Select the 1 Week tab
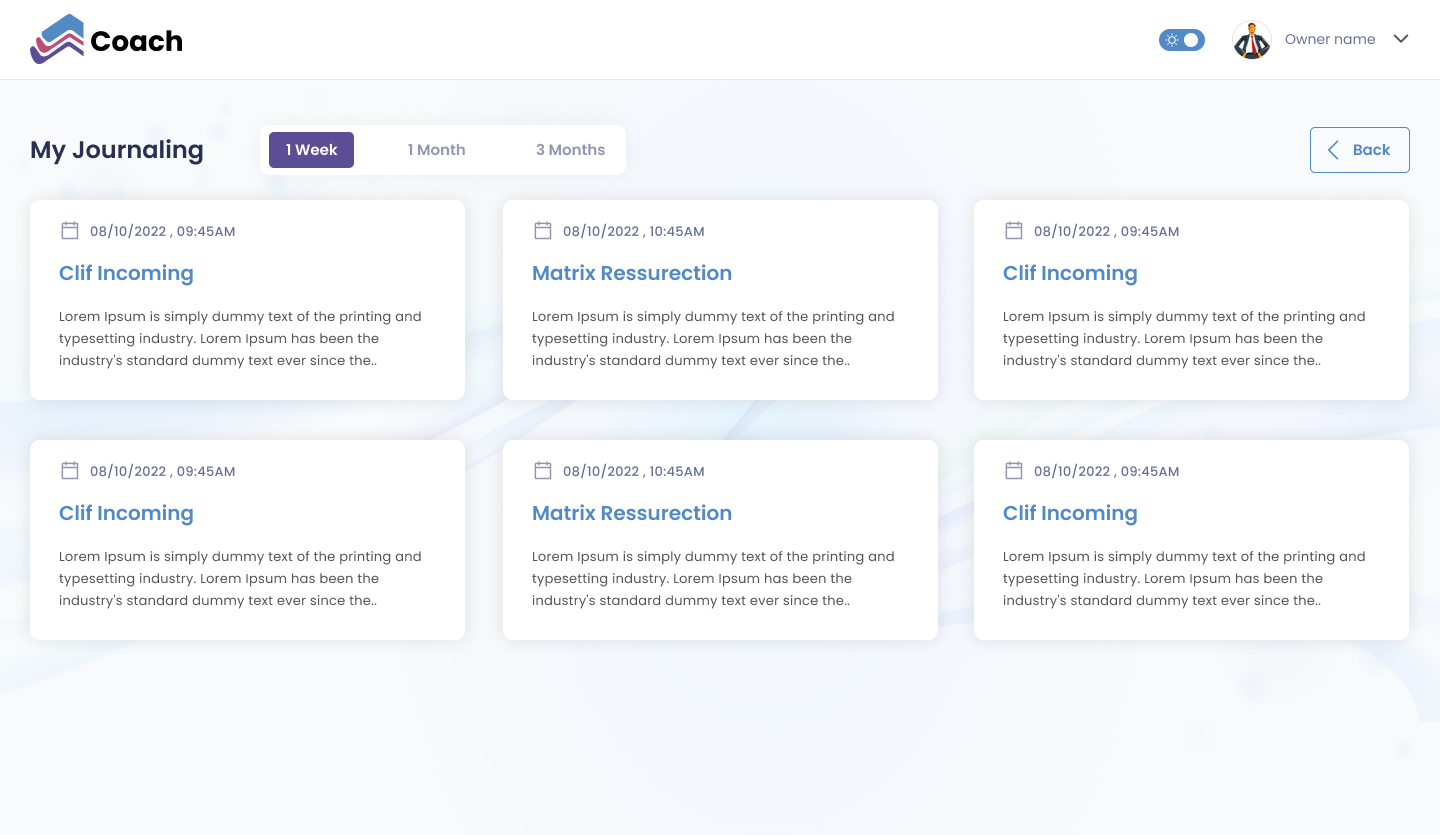 pyautogui.click(x=311, y=150)
